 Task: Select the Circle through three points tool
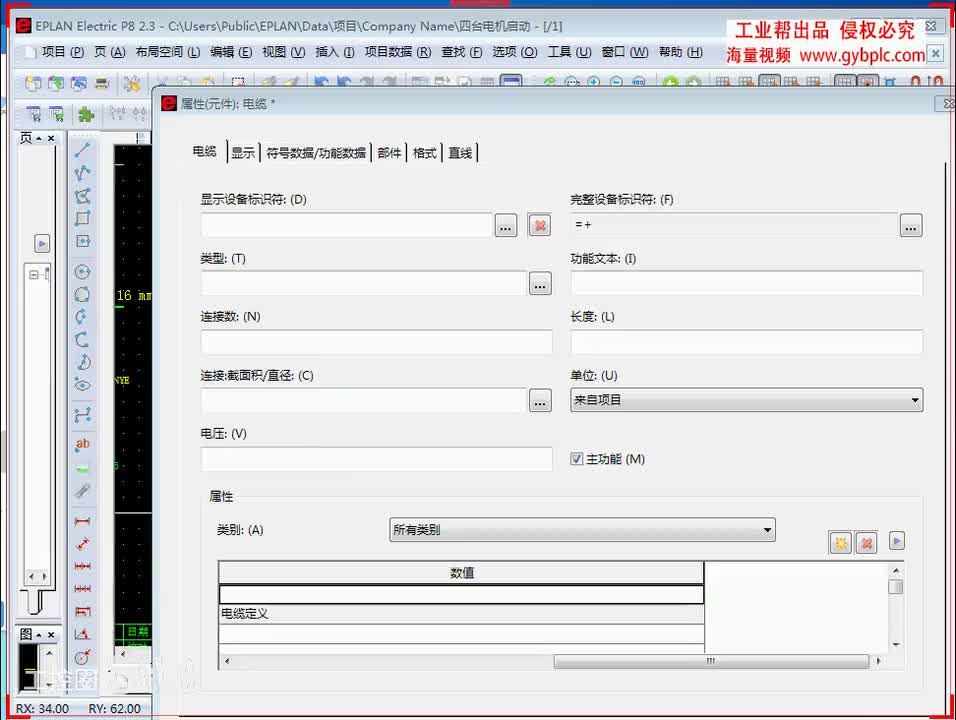click(x=82, y=294)
